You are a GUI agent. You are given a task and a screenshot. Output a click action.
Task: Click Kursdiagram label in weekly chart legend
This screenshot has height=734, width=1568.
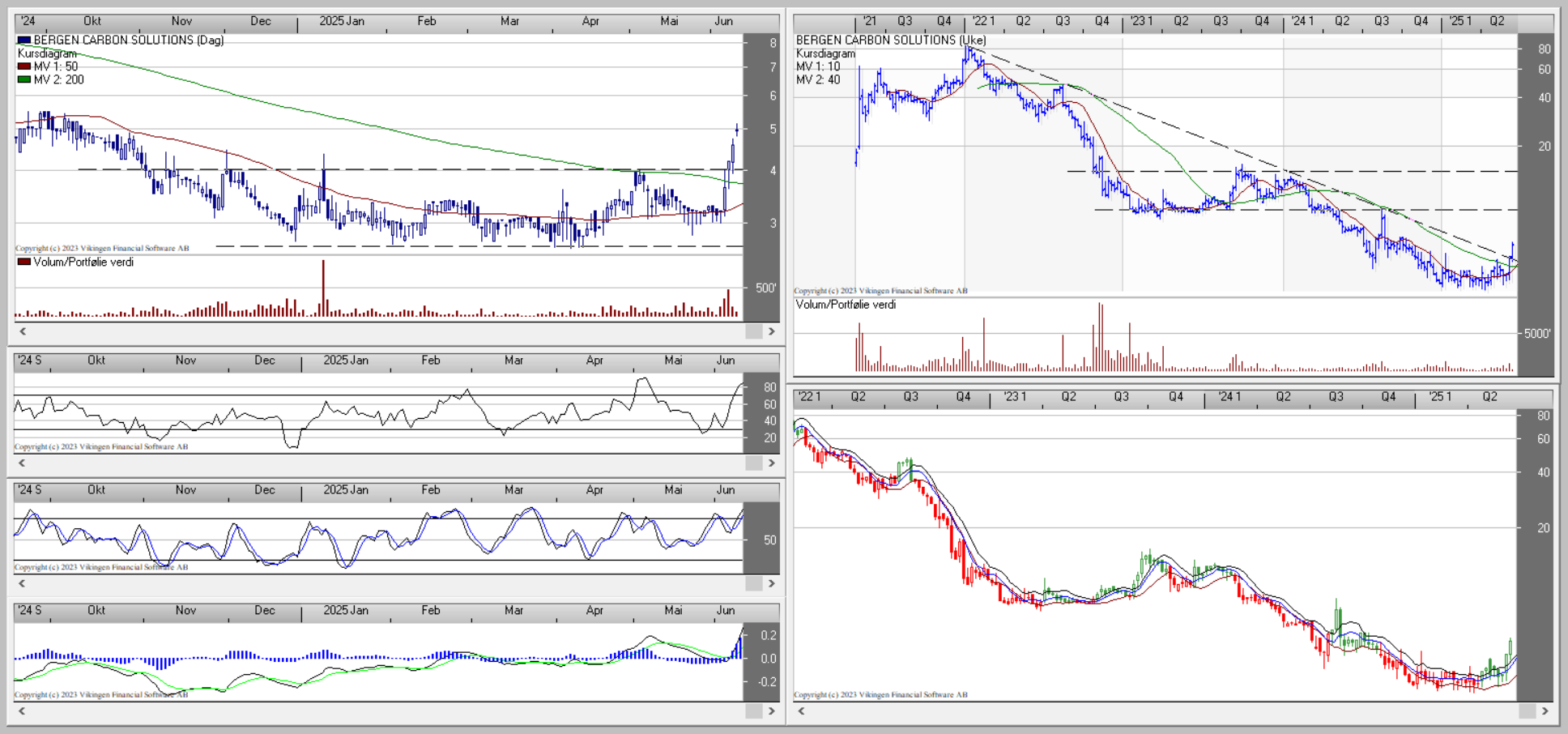tap(825, 53)
